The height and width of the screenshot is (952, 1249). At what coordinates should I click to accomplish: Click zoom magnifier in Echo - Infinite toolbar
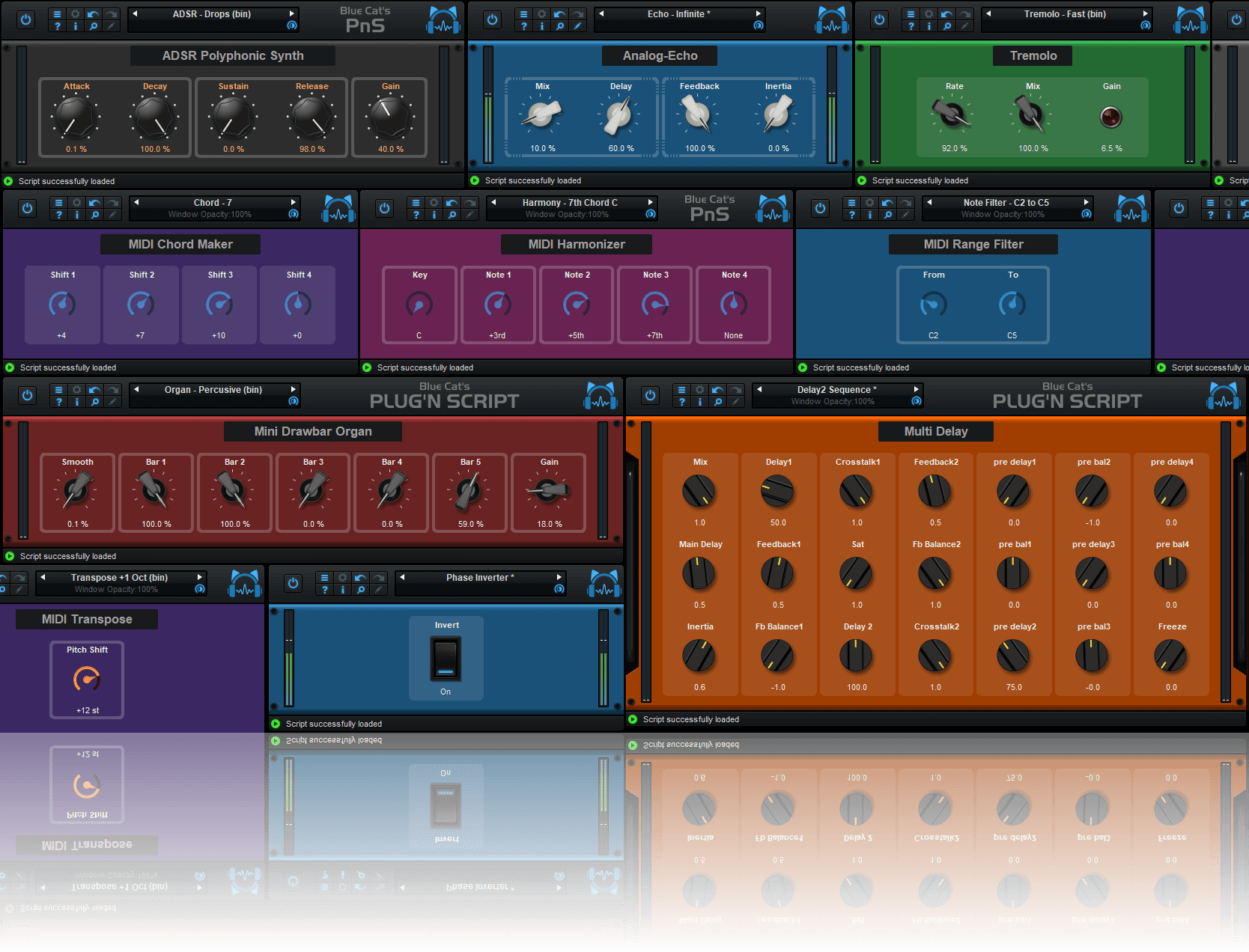pos(559,26)
